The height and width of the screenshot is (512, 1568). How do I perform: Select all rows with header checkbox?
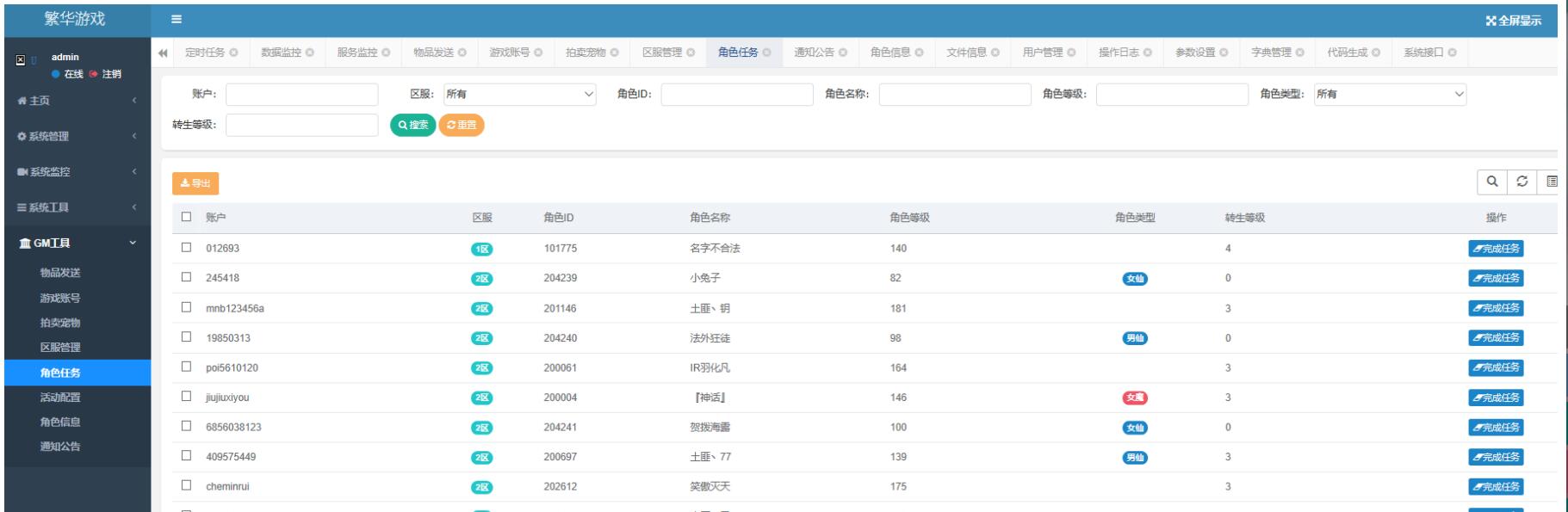[187, 218]
